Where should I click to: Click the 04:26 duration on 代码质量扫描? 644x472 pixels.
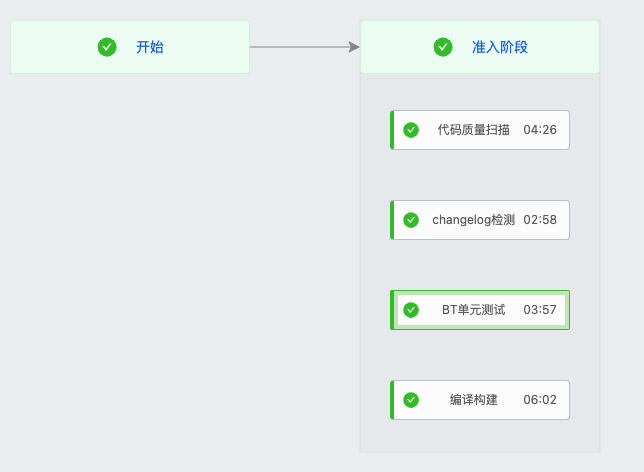pos(540,130)
